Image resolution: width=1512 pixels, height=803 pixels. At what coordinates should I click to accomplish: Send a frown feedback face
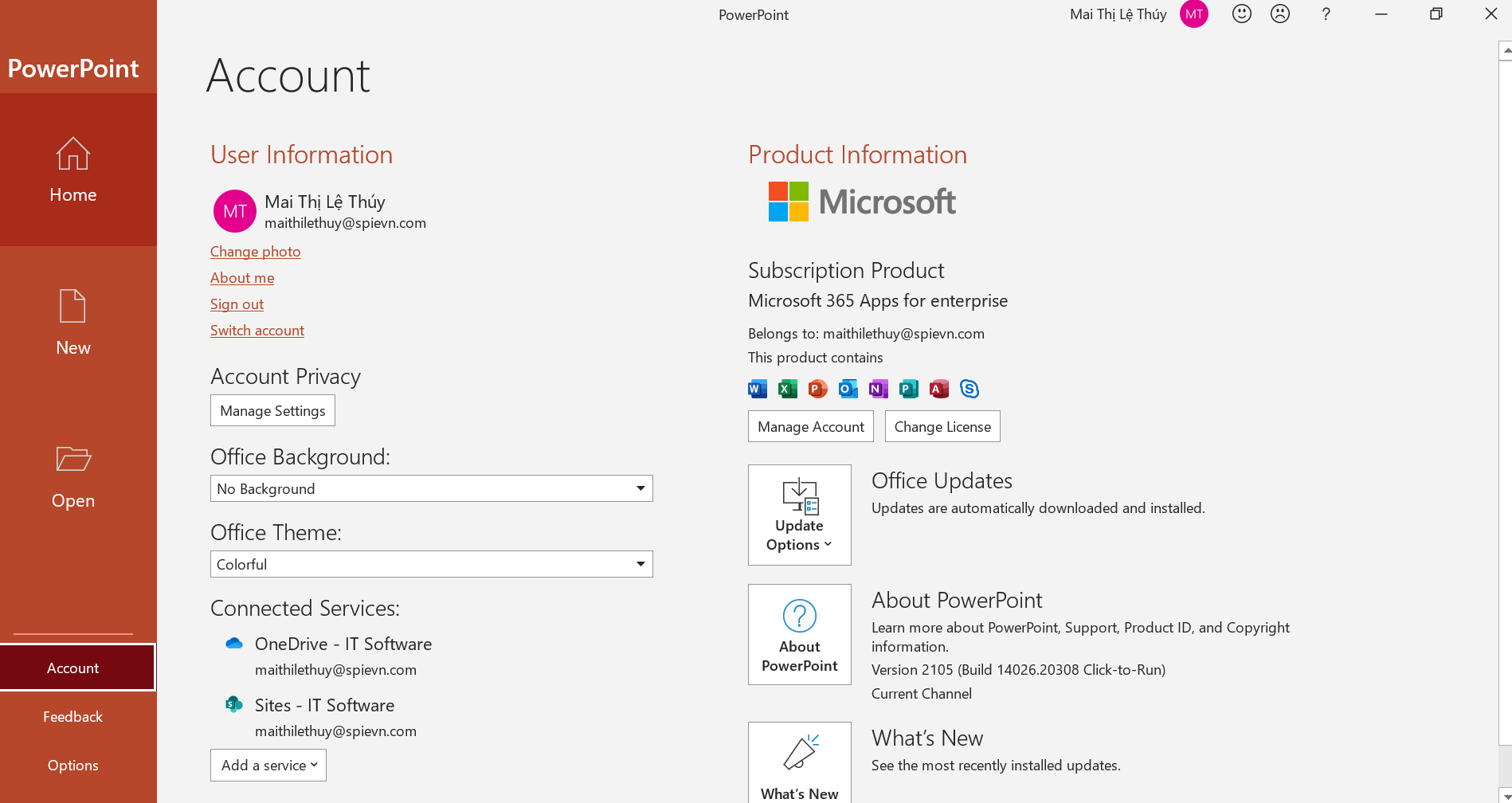pyautogui.click(x=1280, y=14)
